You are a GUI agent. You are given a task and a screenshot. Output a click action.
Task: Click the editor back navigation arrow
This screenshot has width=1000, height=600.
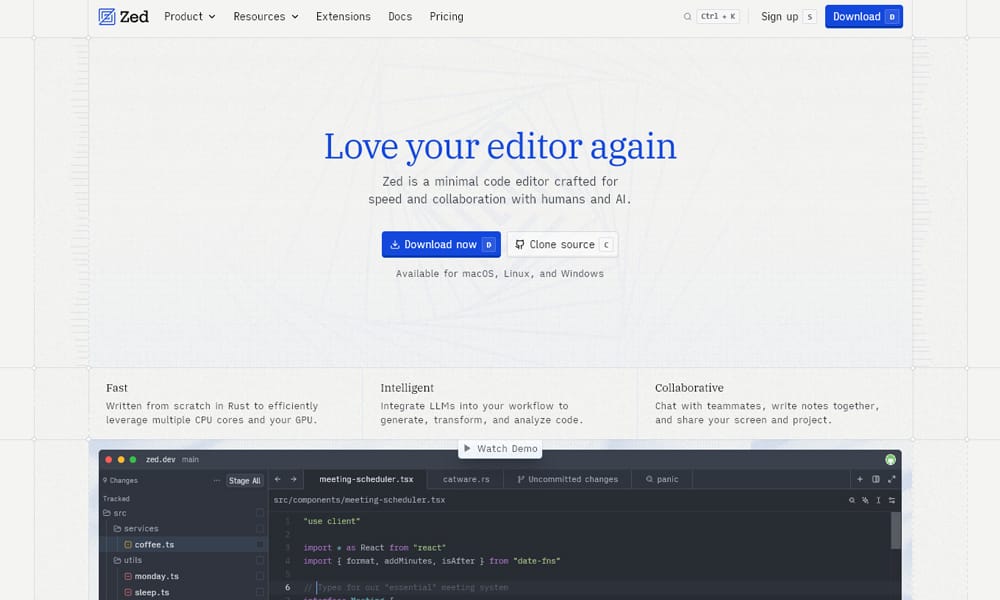coord(276,479)
